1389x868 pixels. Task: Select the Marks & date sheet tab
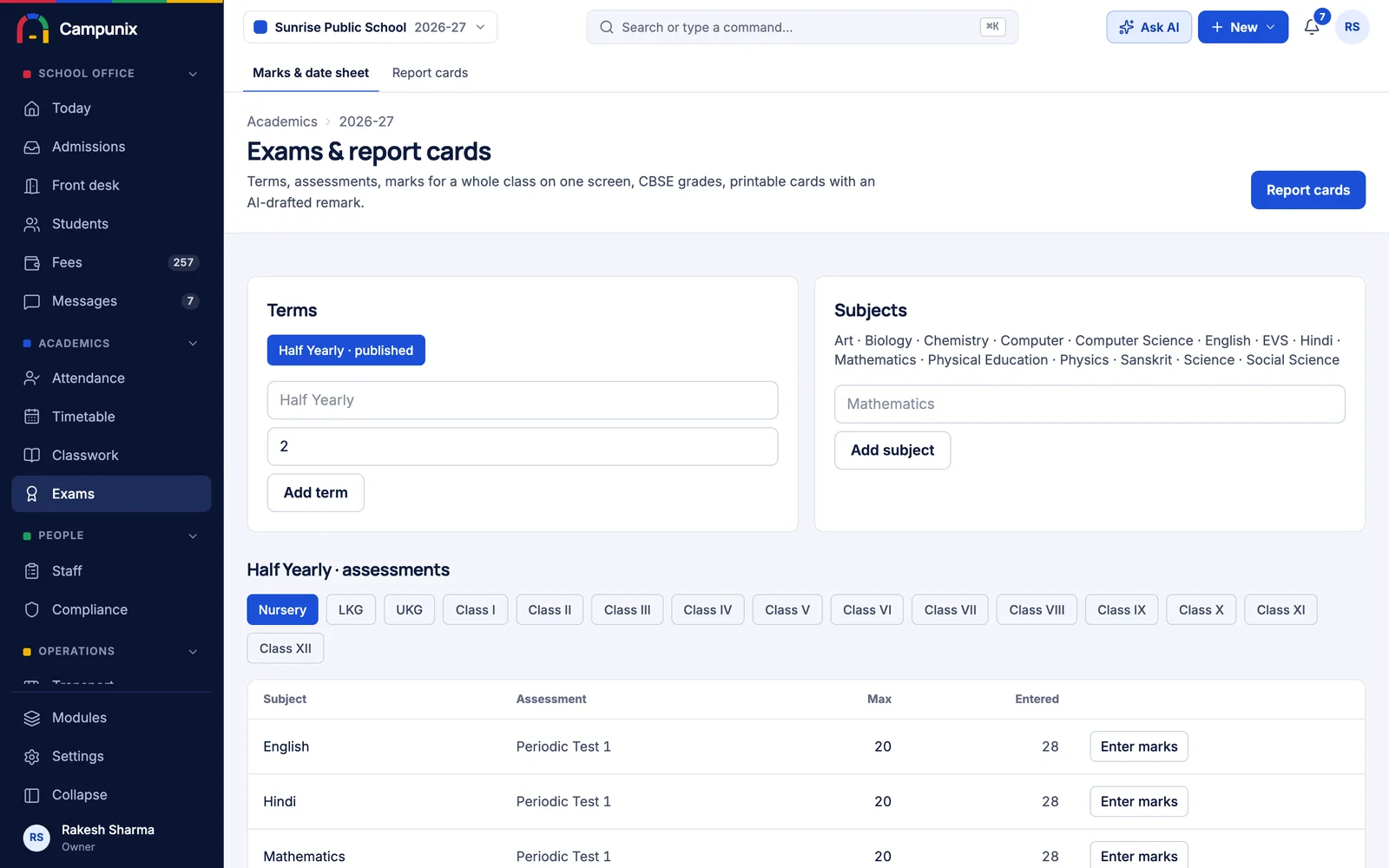[x=311, y=73]
